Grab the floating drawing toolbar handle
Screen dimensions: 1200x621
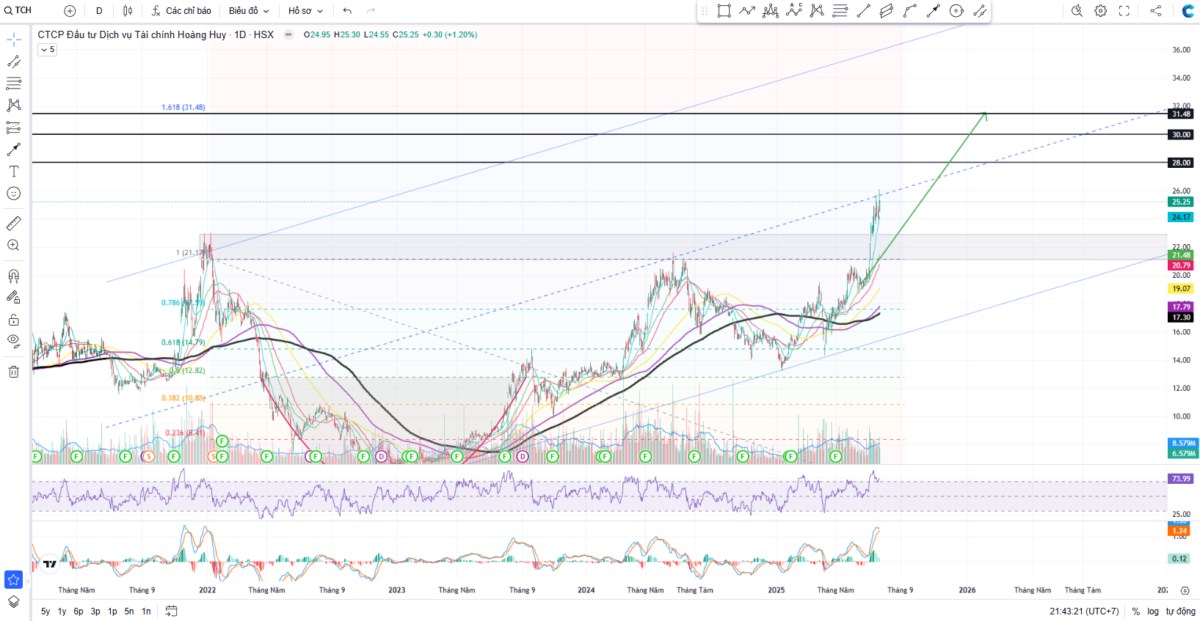pos(704,11)
